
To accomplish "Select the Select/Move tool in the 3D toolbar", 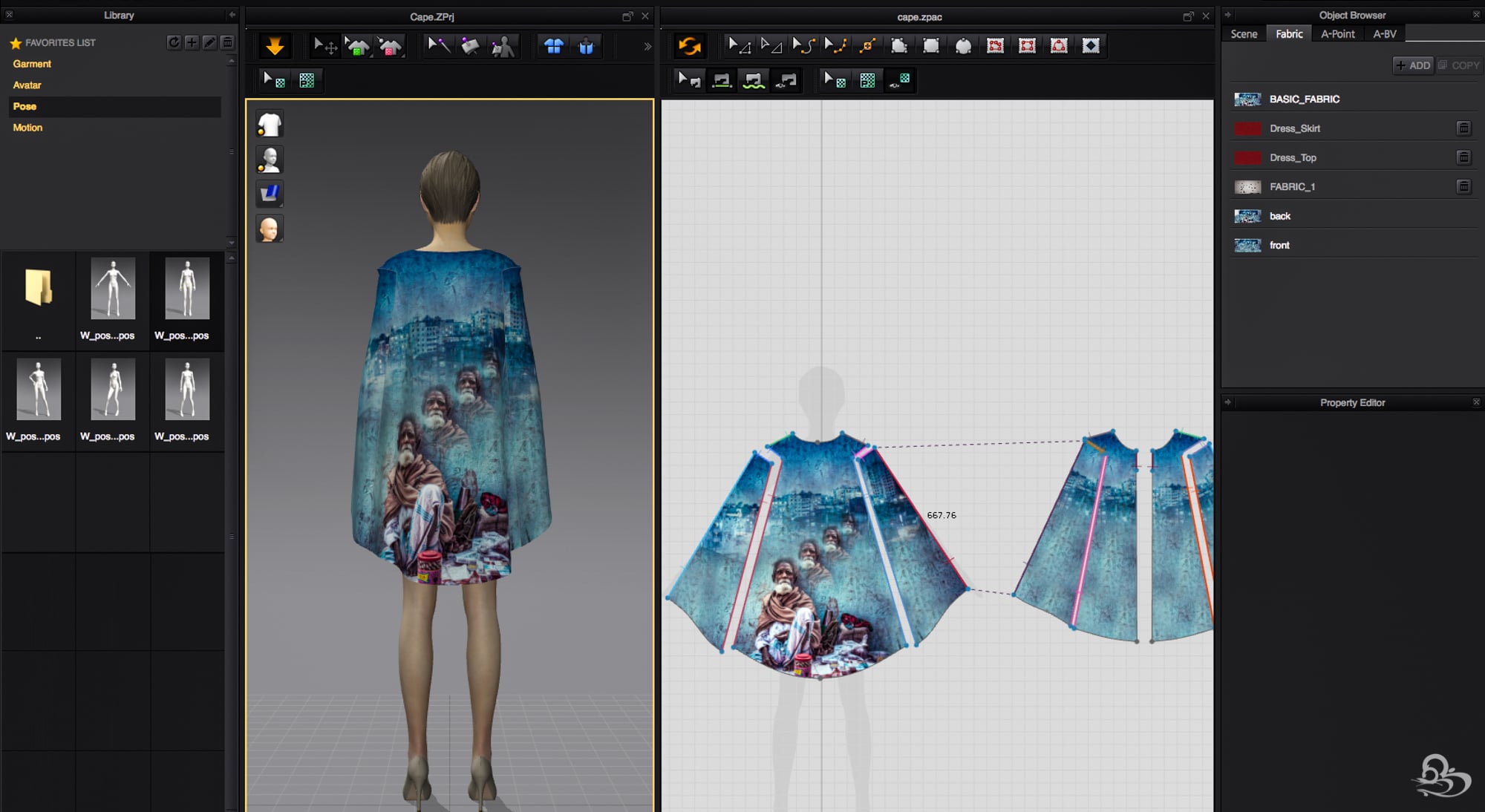I will 324,46.
